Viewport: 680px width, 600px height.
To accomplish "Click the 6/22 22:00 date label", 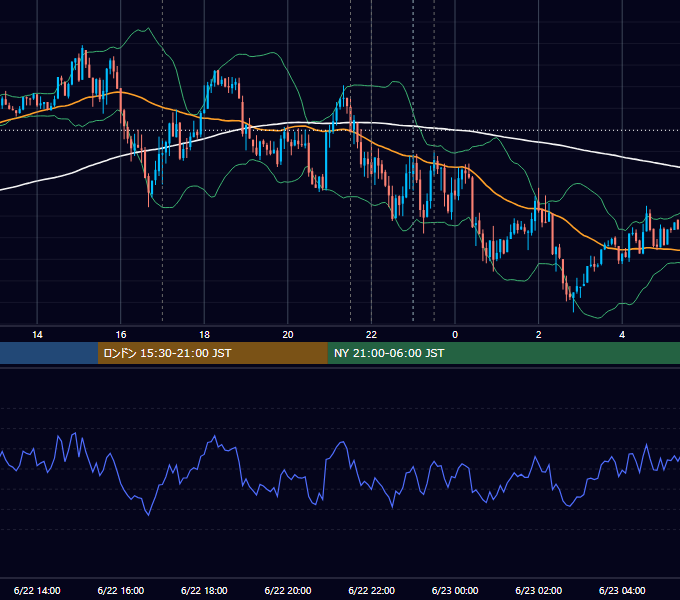I will tap(372, 590).
